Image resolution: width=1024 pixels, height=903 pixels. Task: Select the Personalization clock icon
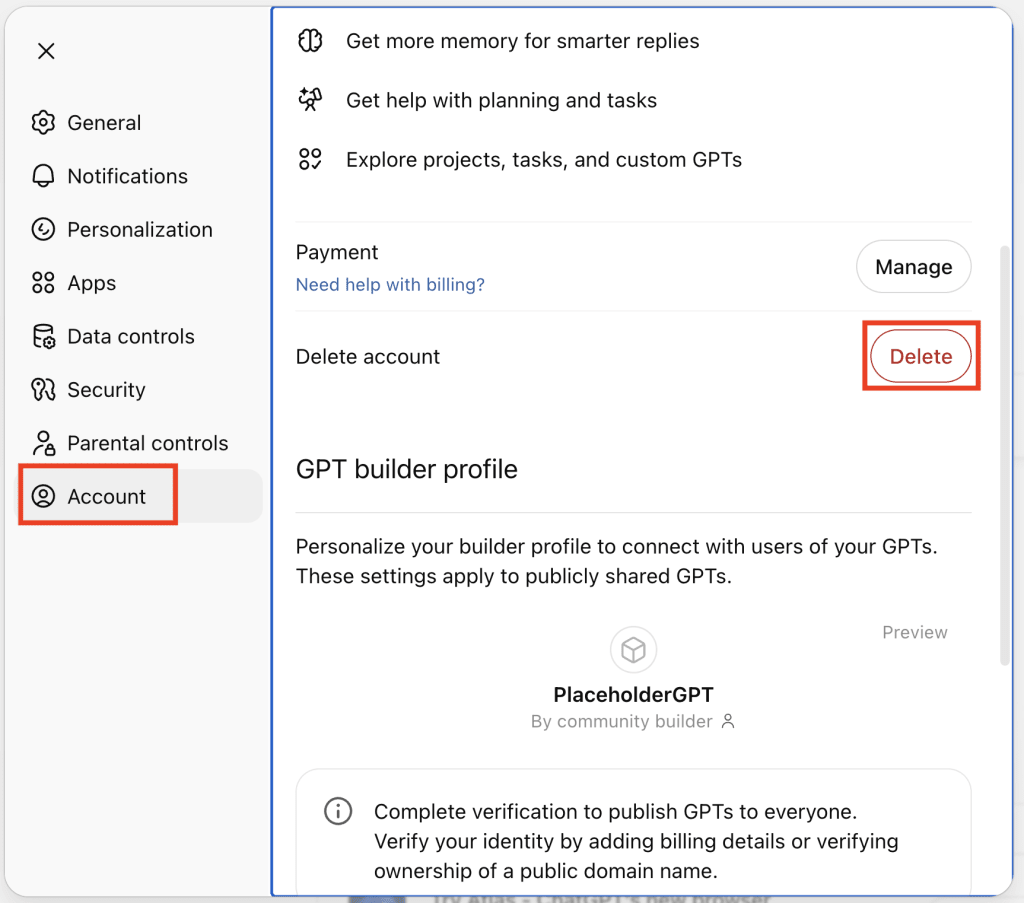pyautogui.click(x=43, y=229)
